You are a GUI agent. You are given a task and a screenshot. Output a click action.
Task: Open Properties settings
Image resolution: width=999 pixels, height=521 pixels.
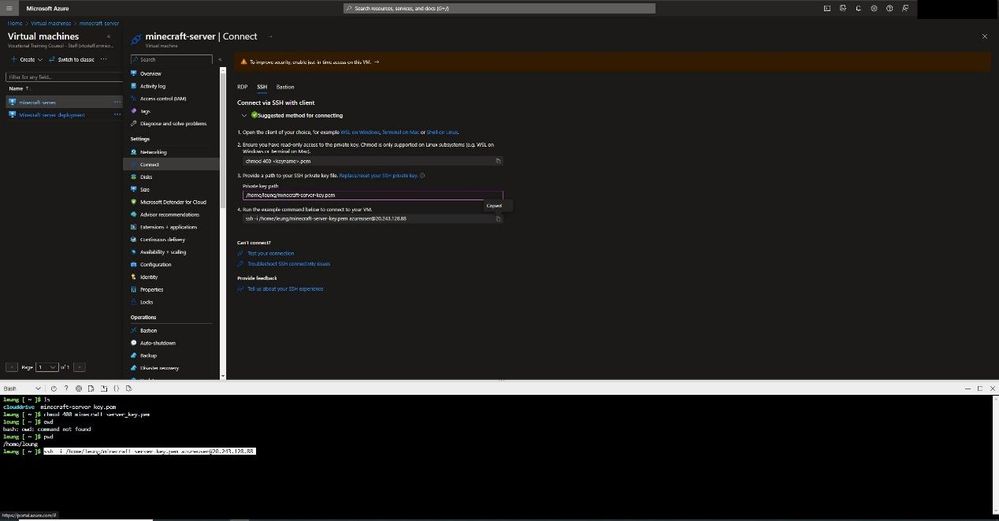coord(152,290)
